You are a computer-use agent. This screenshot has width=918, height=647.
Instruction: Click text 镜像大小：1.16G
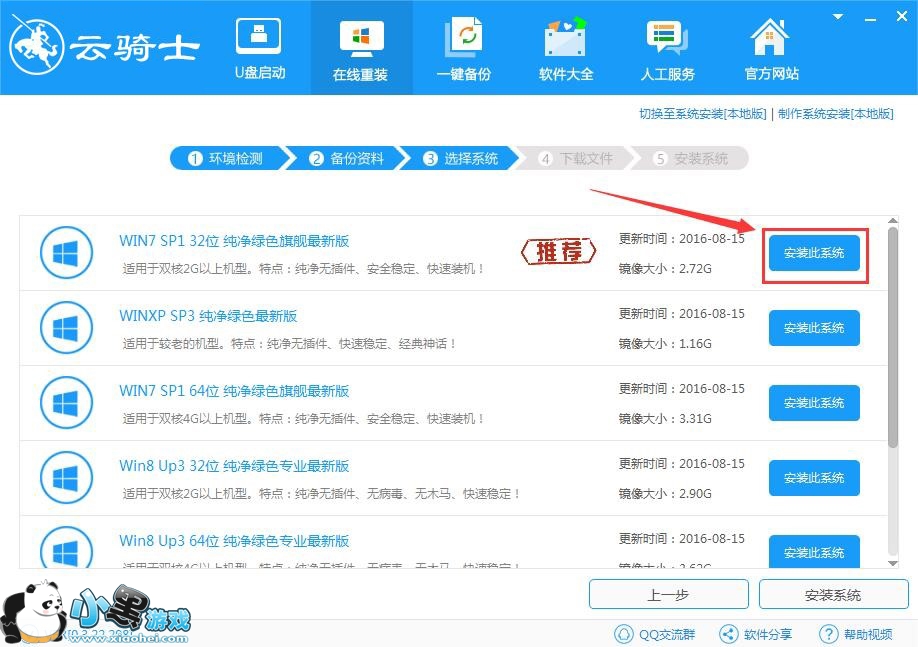coord(665,344)
